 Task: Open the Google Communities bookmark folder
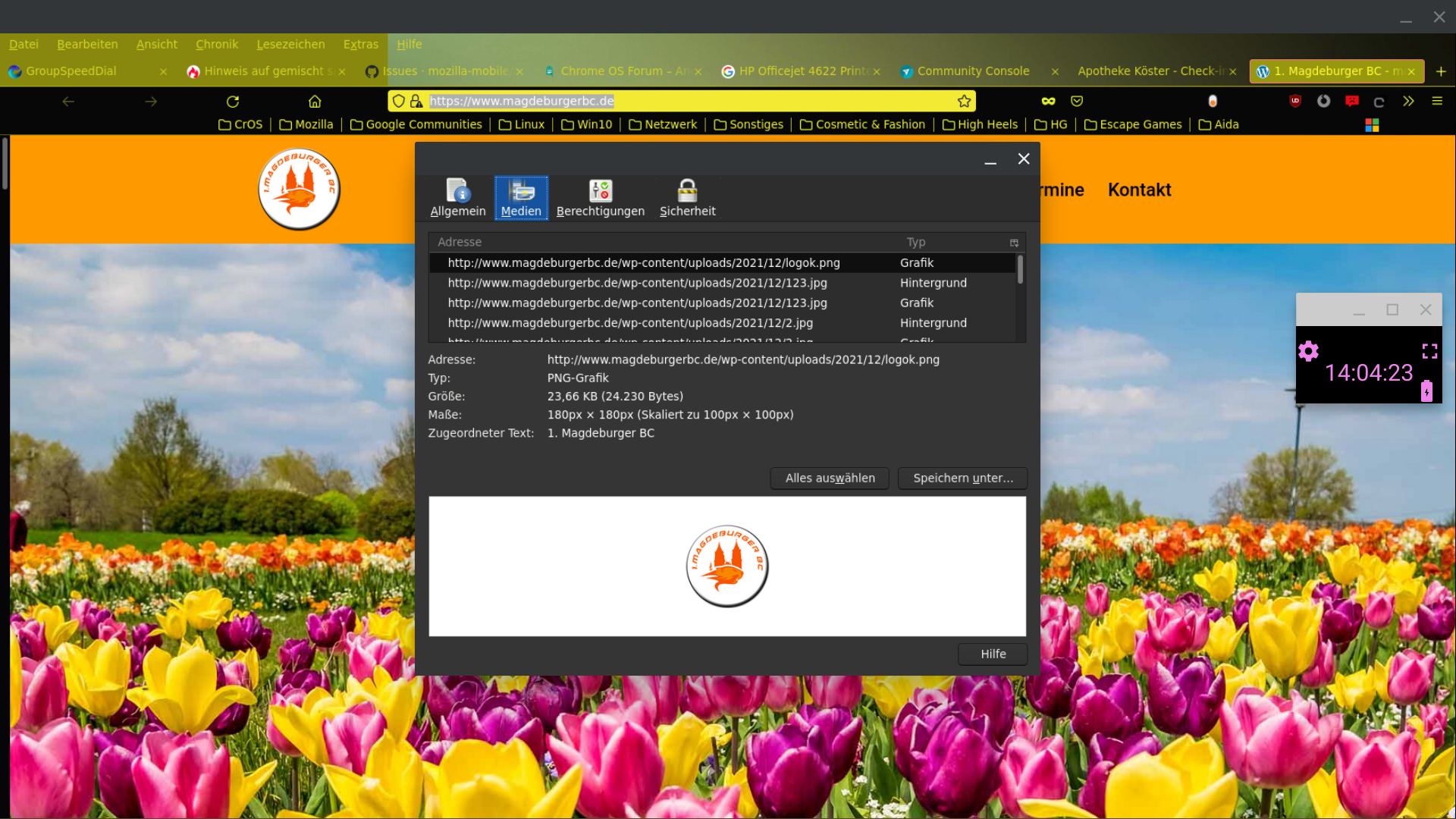416,124
